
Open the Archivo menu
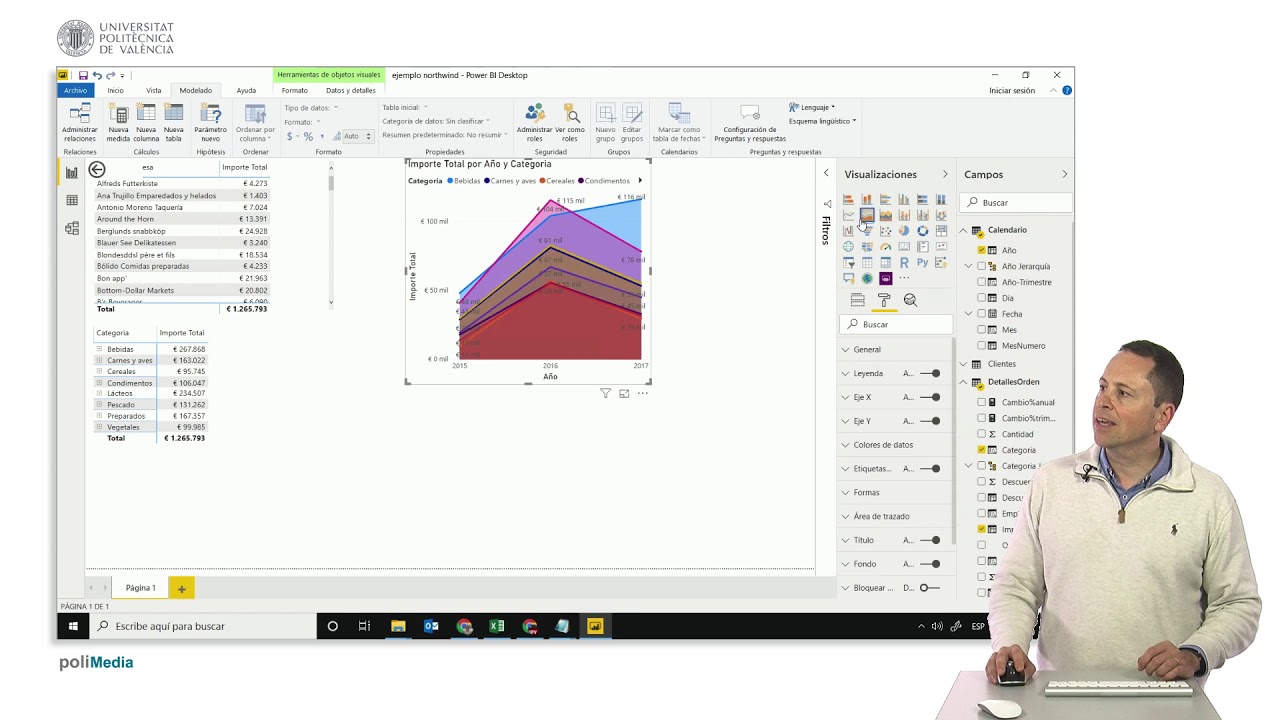click(x=75, y=90)
